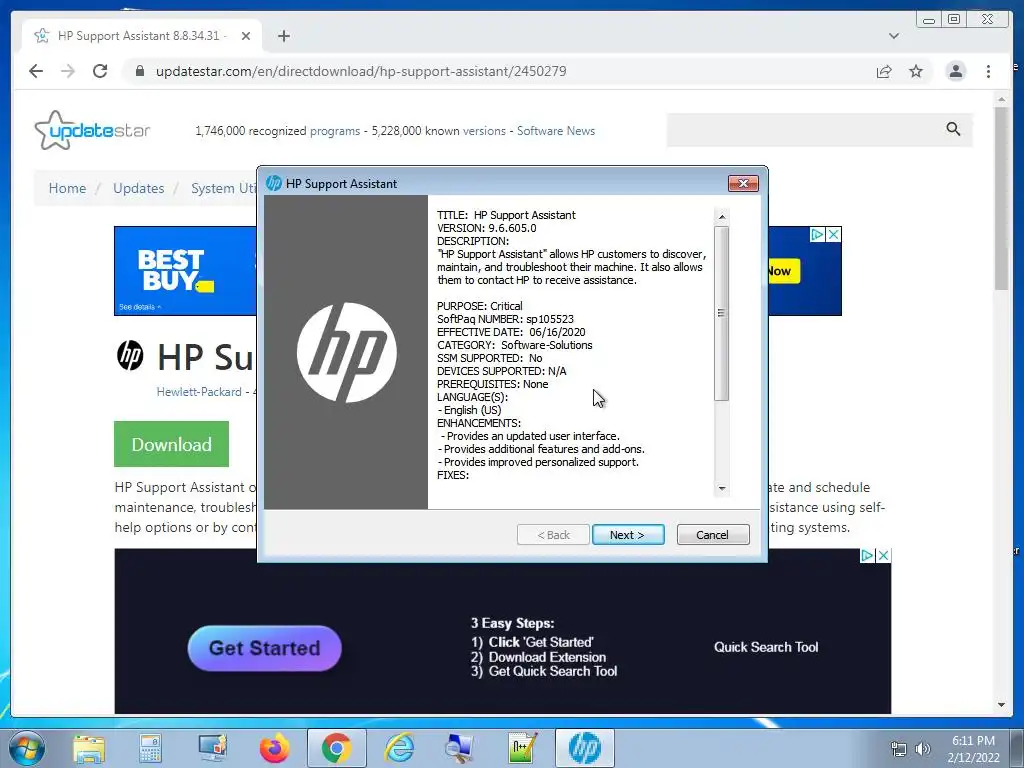The image size is (1024, 768).
Task: Switch to the HP installer taskbar icon
Action: pos(584,748)
